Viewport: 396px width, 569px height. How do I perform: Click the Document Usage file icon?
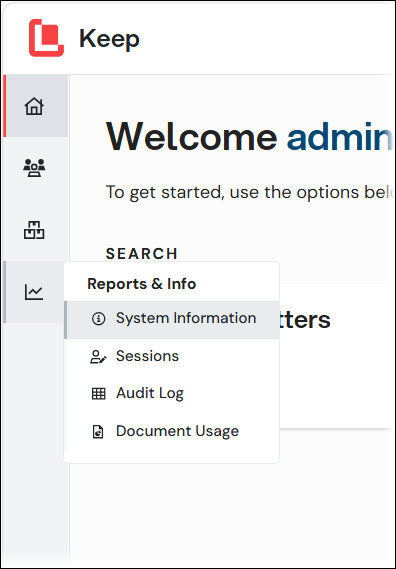(98, 432)
